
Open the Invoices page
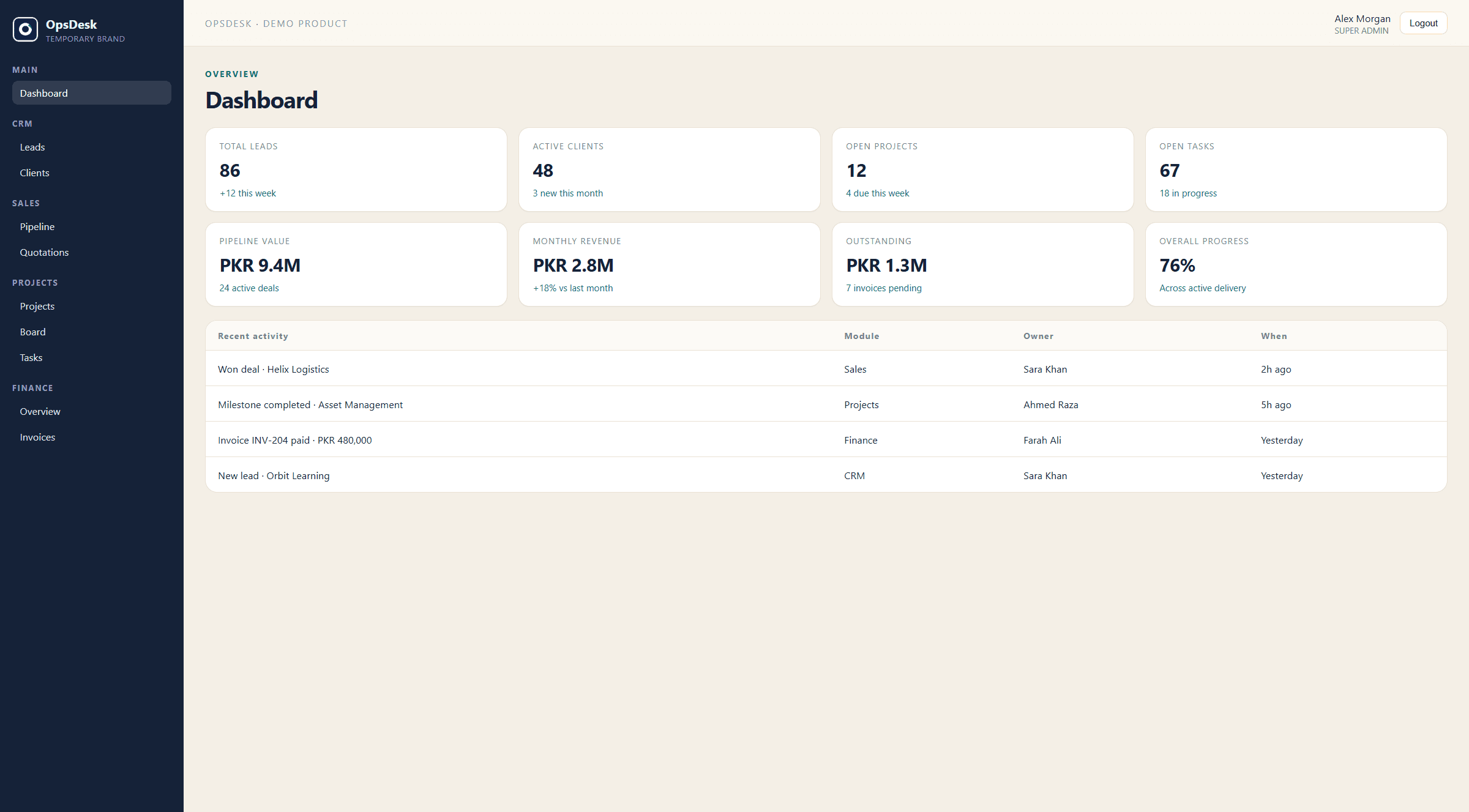92,437
